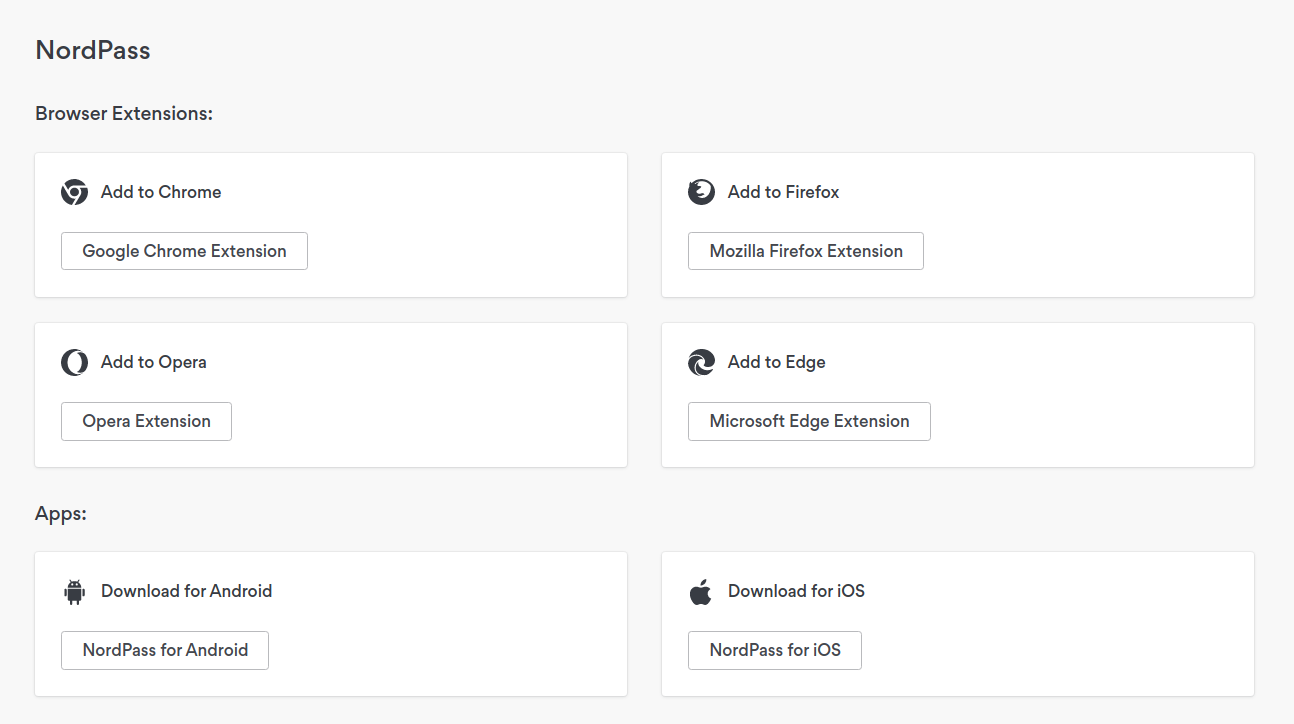Get the NordPass for Android app
1294x724 pixels.
(165, 650)
